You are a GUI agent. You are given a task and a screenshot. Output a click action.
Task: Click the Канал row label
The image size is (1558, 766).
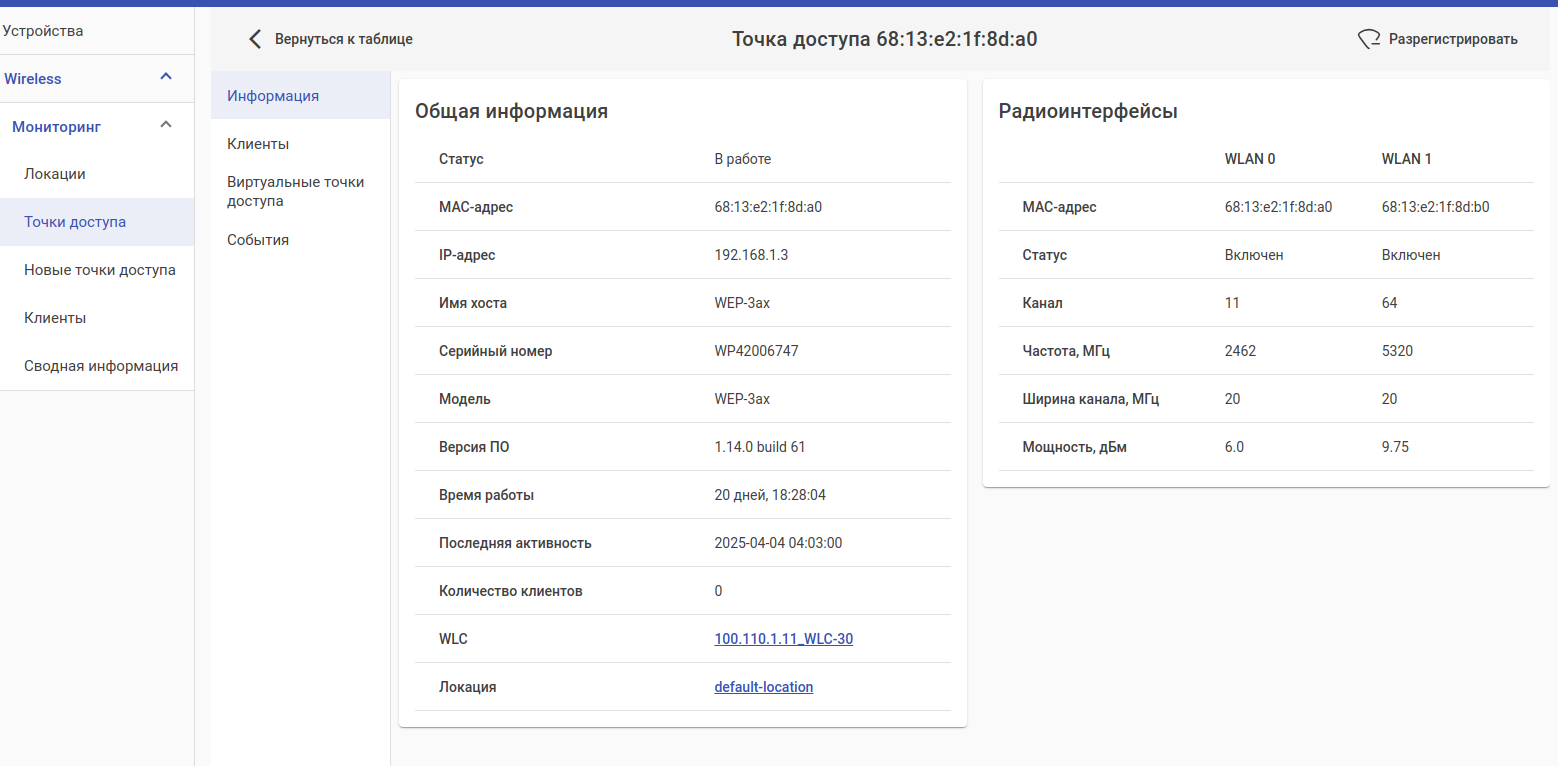click(1042, 303)
